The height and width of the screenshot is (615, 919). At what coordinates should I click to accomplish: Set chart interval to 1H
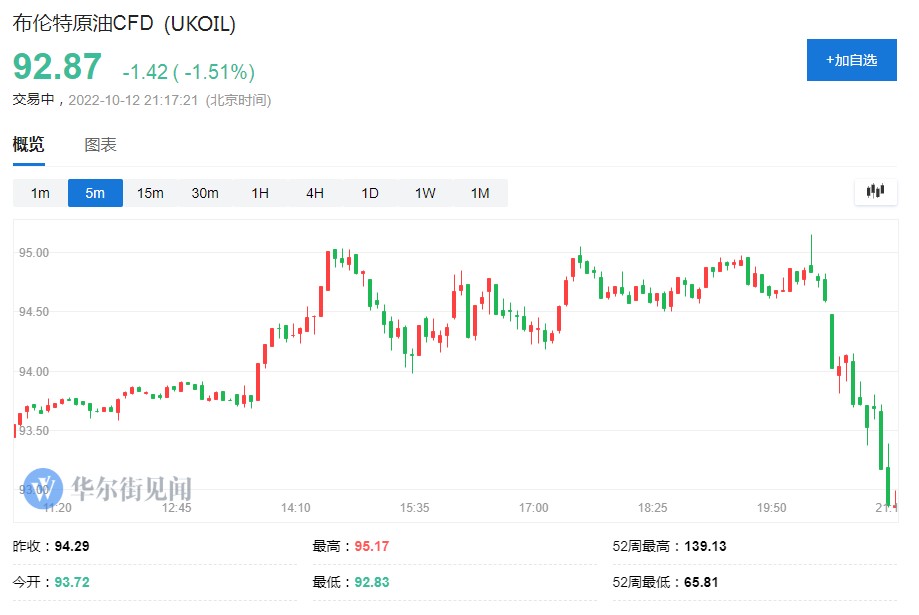tap(260, 193)
